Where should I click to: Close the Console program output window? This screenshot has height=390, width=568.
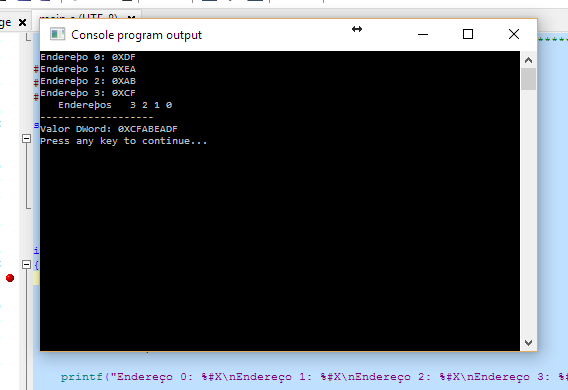(x=514, y=34)
